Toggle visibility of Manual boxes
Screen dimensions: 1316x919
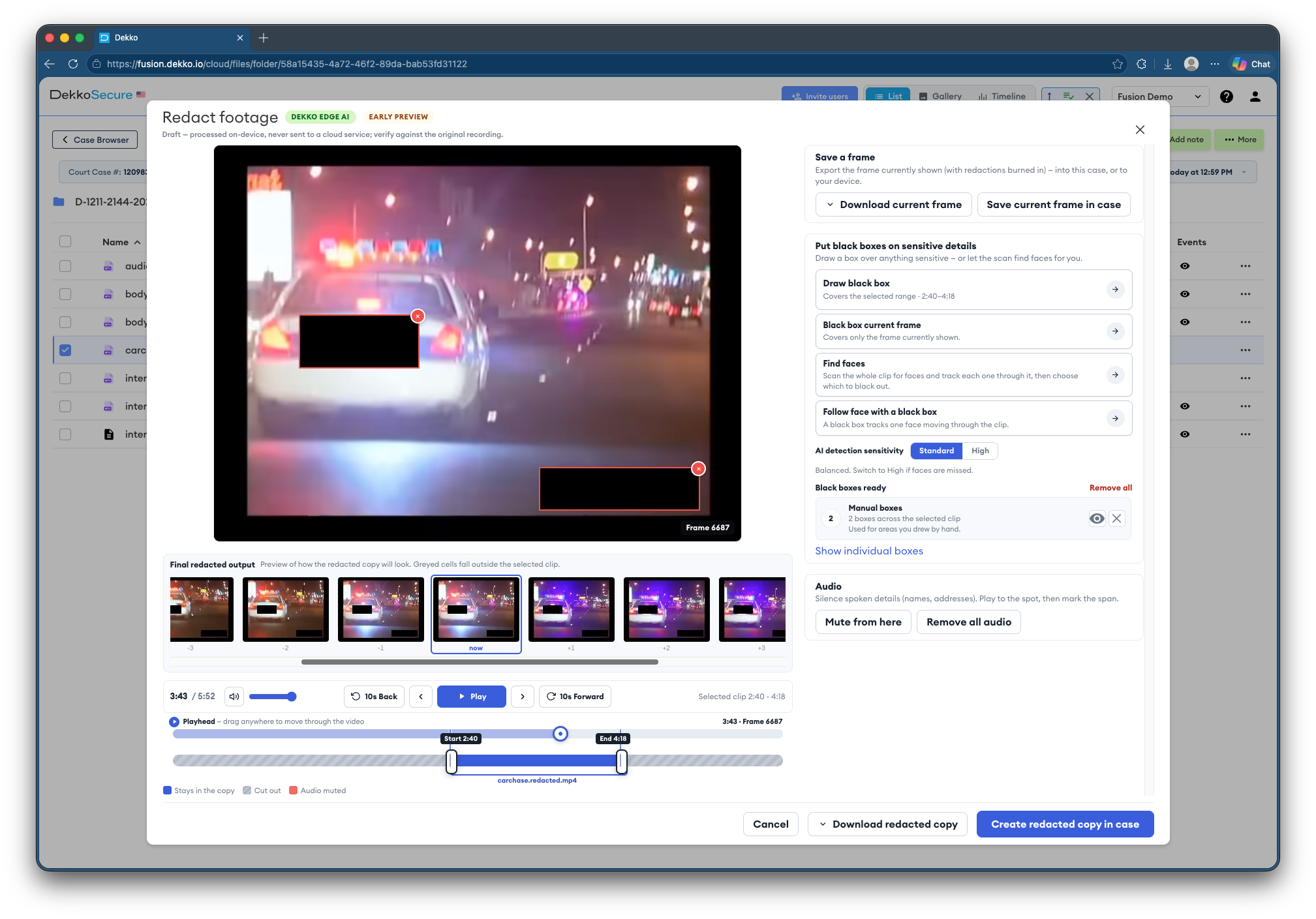pyautogui.click(x=1097, y=519)
